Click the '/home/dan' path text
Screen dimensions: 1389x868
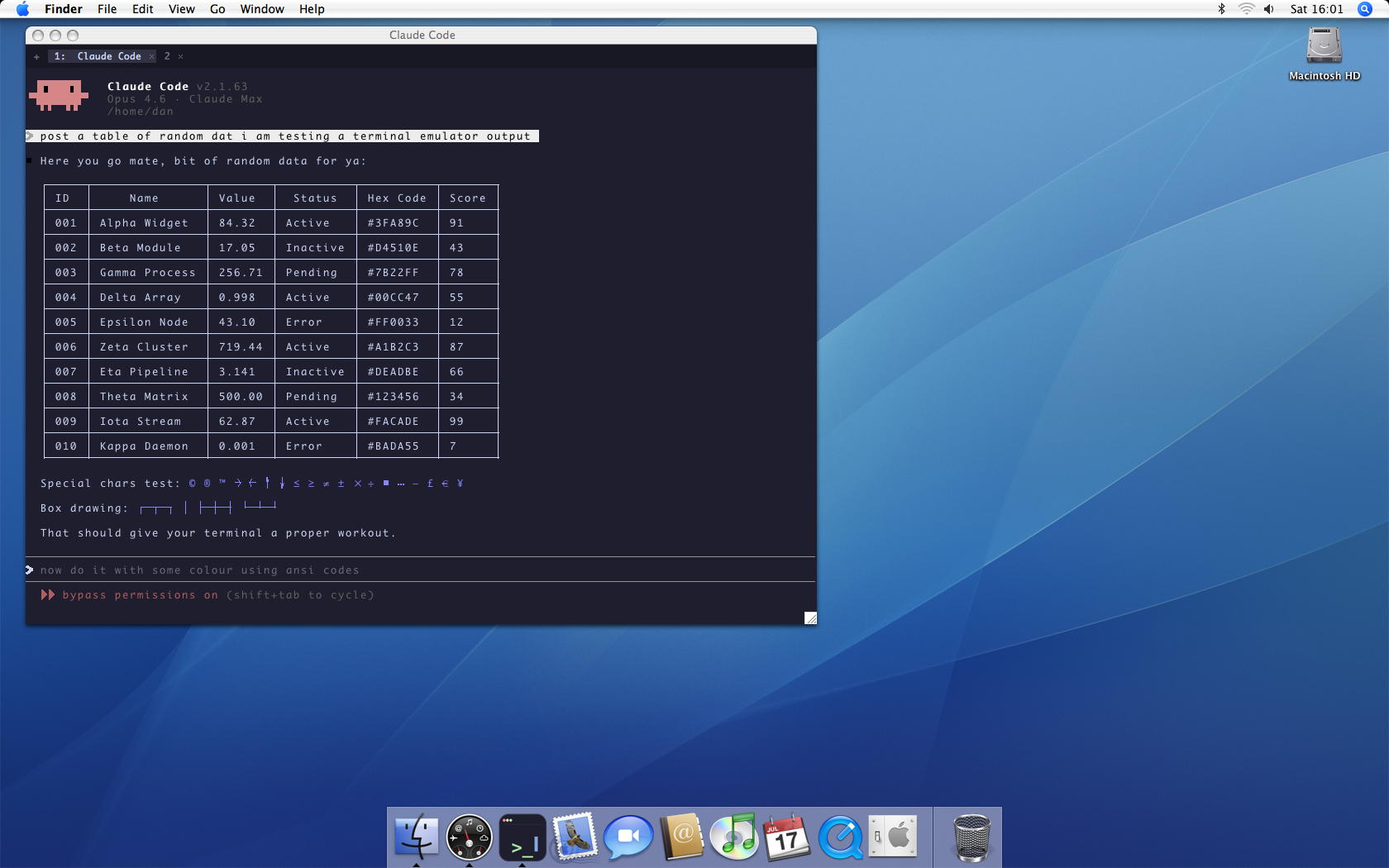click(x=140, y=111)
